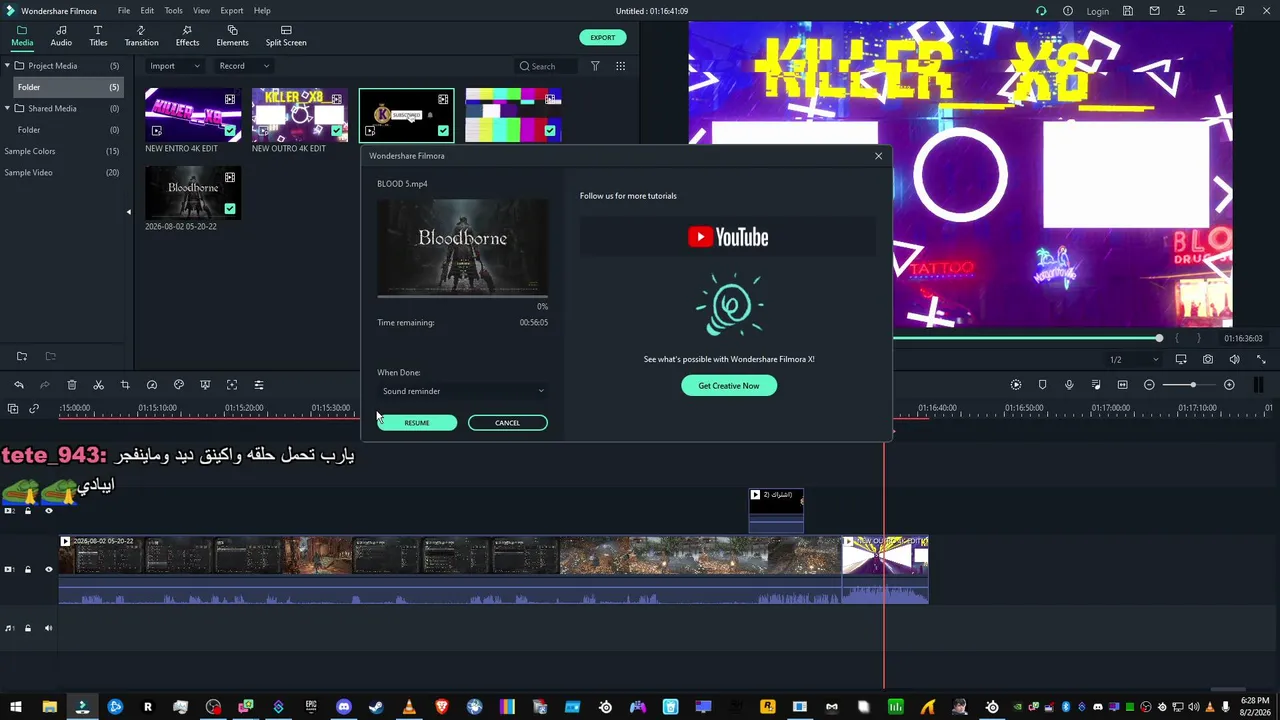
Task: Switch to the Split Screen tab
Action: point(286,36)
